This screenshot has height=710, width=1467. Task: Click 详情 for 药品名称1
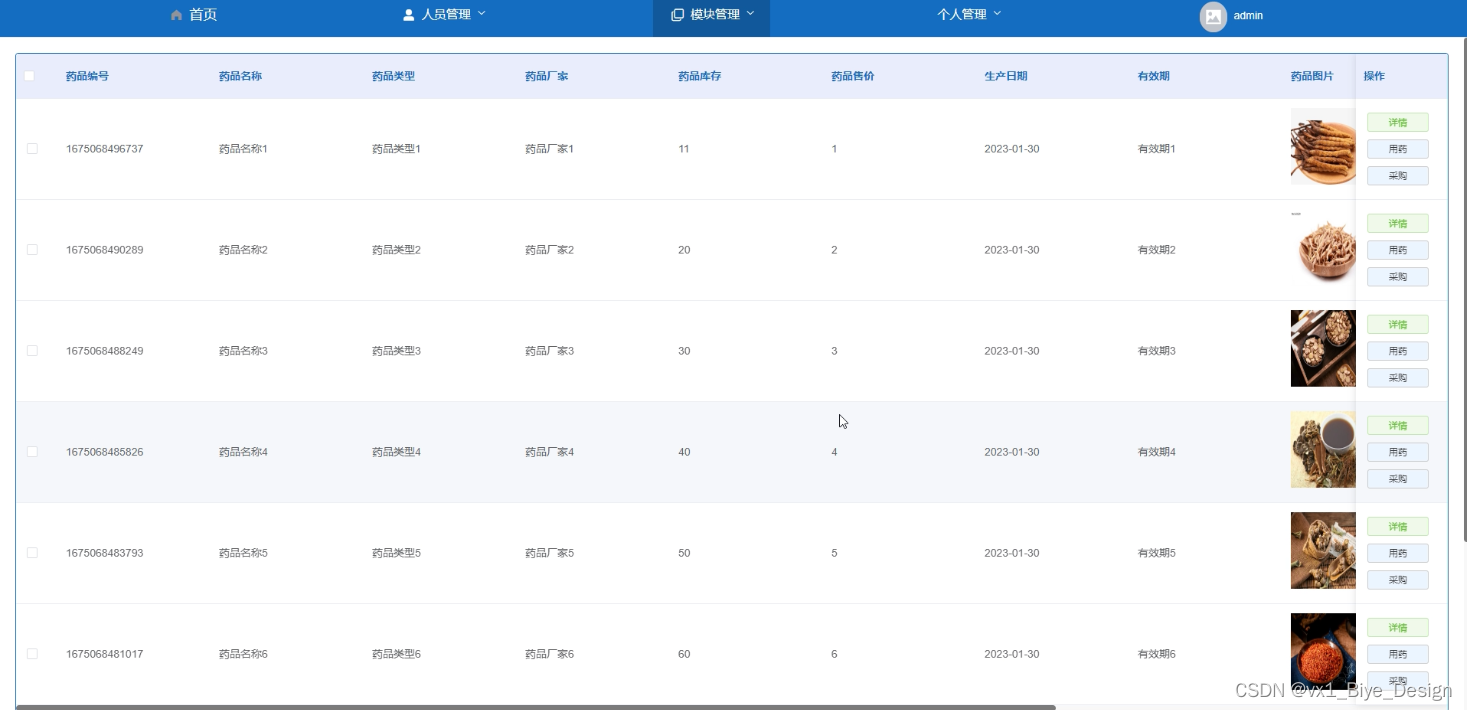(x=1398, y=123)
